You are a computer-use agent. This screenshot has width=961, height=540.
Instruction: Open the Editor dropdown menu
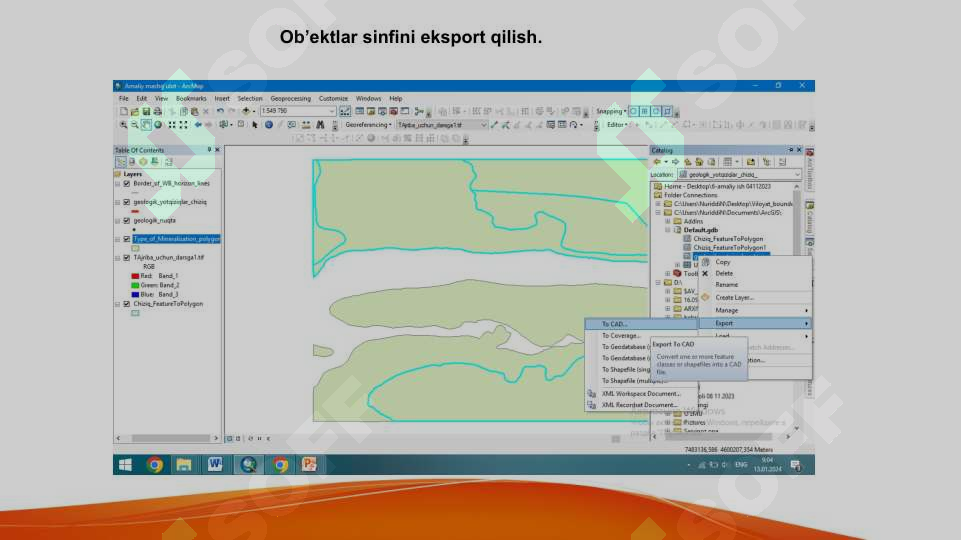point(617,125)
